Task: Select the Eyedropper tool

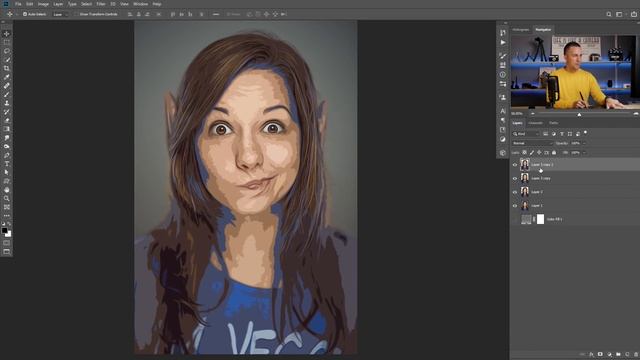Action: [7, 77]
